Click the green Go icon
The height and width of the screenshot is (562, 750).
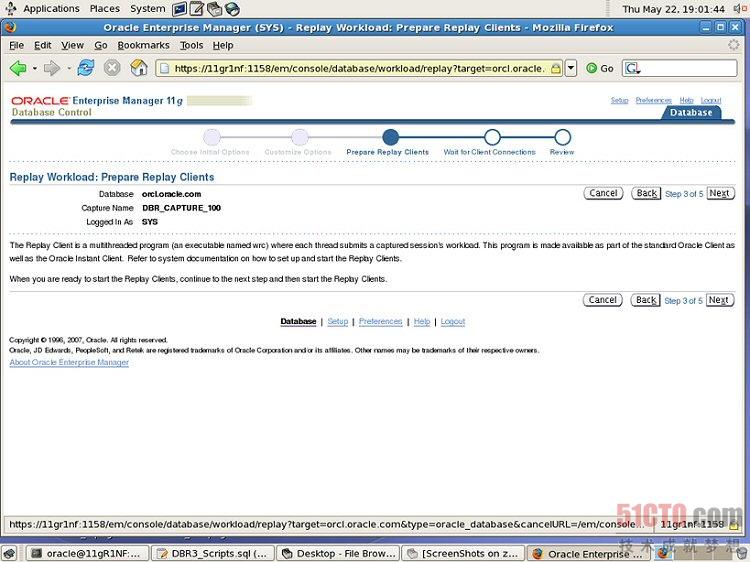[x=592, y=68]
